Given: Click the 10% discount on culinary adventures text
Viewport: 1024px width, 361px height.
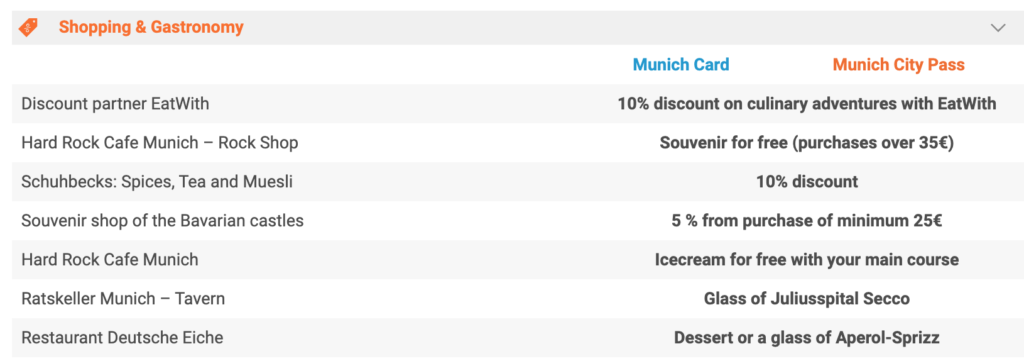Looking at the screenshot, I should click(x=807, y=104).
